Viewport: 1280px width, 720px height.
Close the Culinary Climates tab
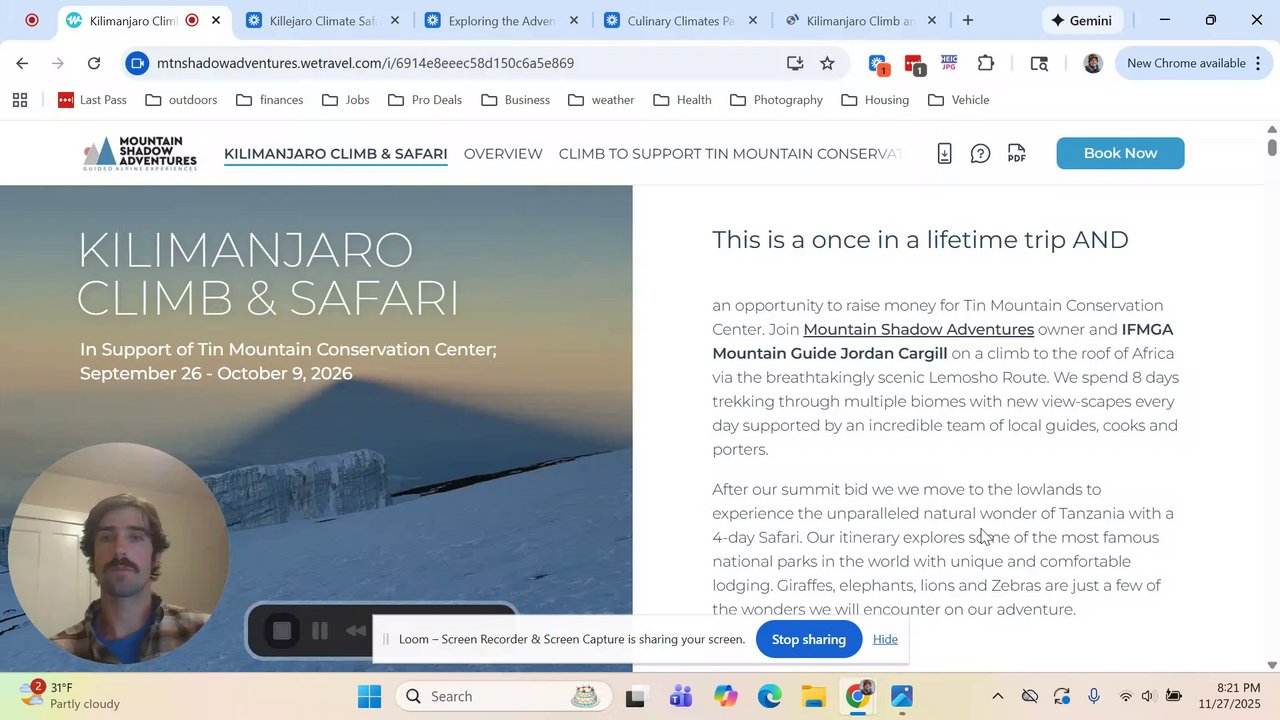tap(753, 20)
